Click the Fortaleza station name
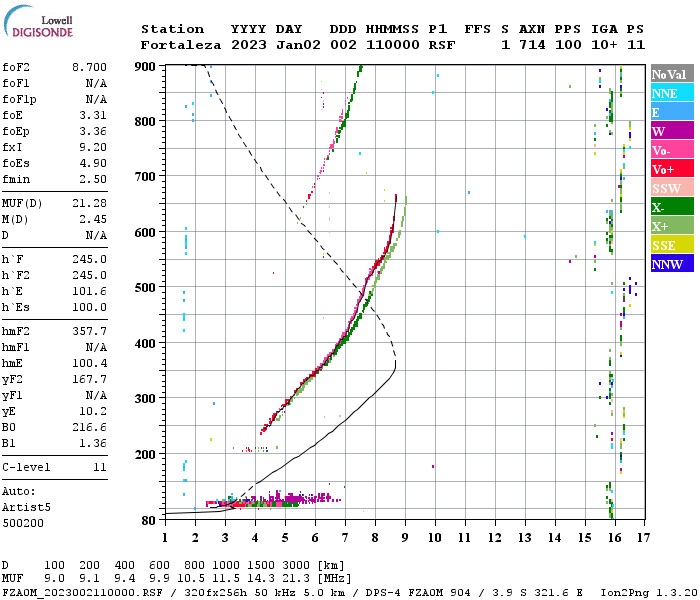The width and height of the screenshot is (700, 600). tap(181, 45)
